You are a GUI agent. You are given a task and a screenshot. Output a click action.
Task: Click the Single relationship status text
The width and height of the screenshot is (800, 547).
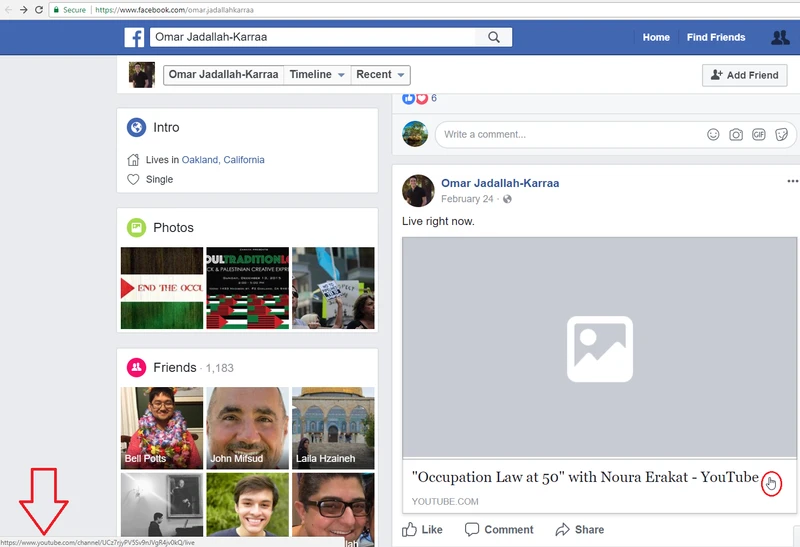click(x=159, y=180)
